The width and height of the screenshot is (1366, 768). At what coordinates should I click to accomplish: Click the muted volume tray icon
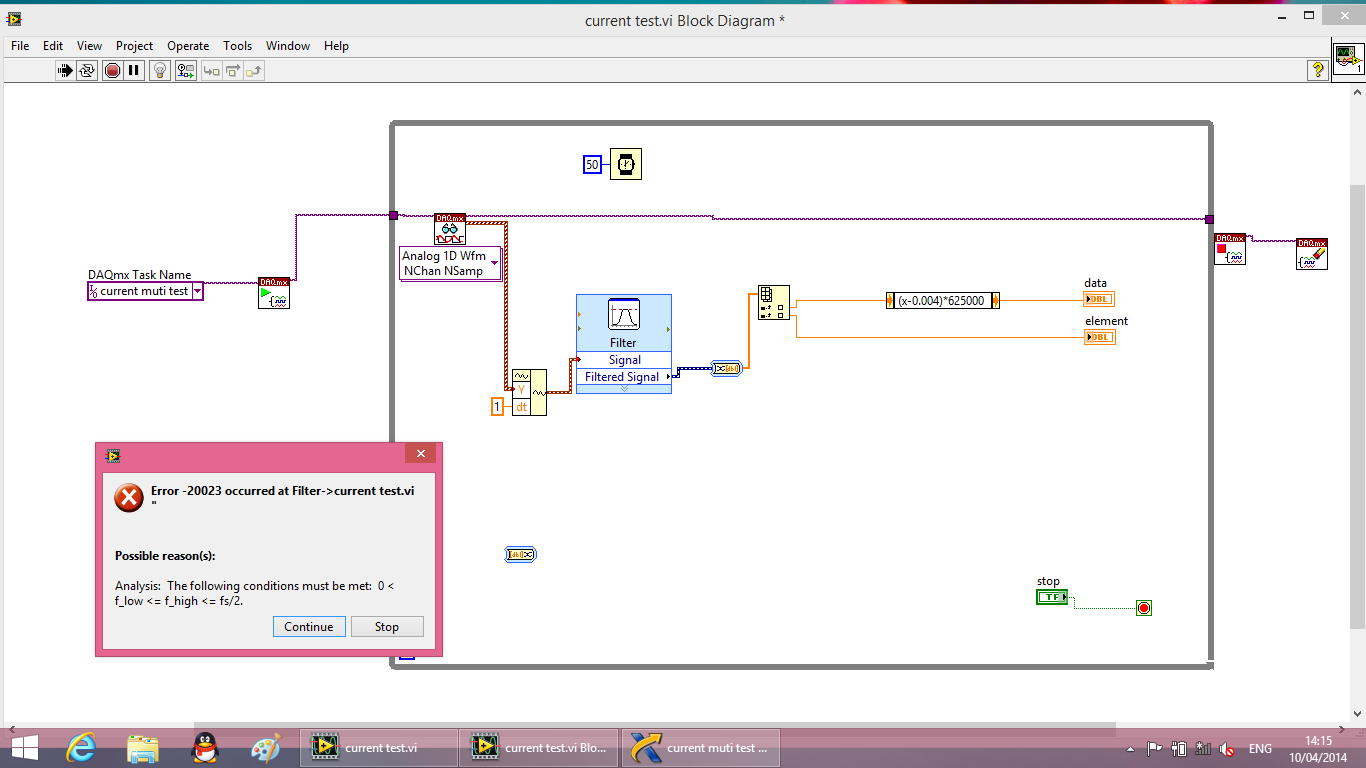(x=1228, y=749)
